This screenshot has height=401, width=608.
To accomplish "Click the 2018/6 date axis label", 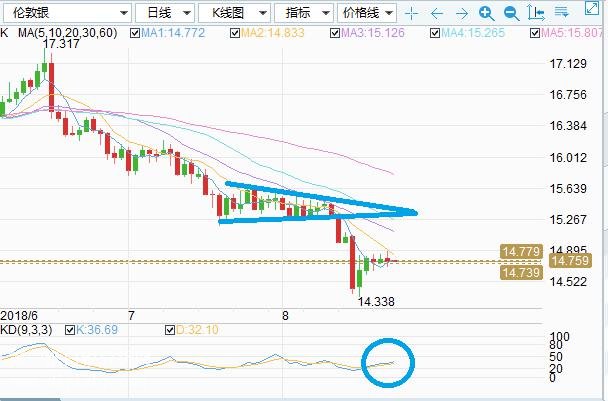I will point(19,315).
